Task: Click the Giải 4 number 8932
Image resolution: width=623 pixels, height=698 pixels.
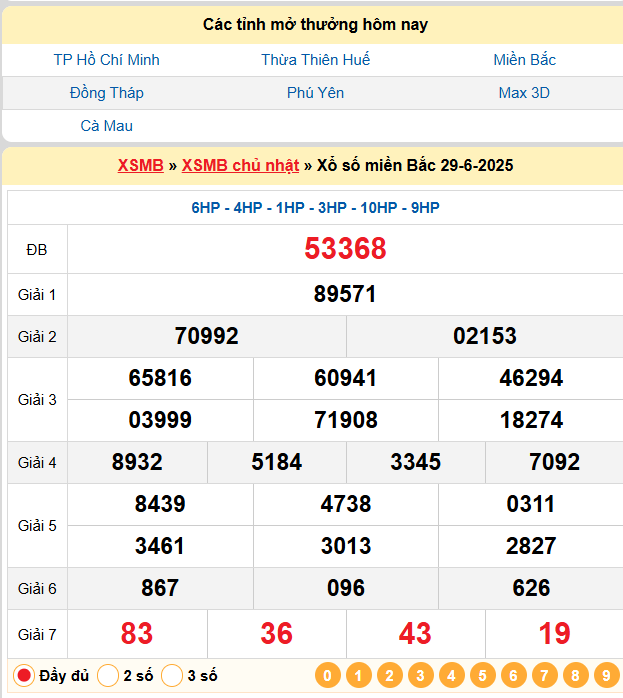Action: tap(137, 462)
